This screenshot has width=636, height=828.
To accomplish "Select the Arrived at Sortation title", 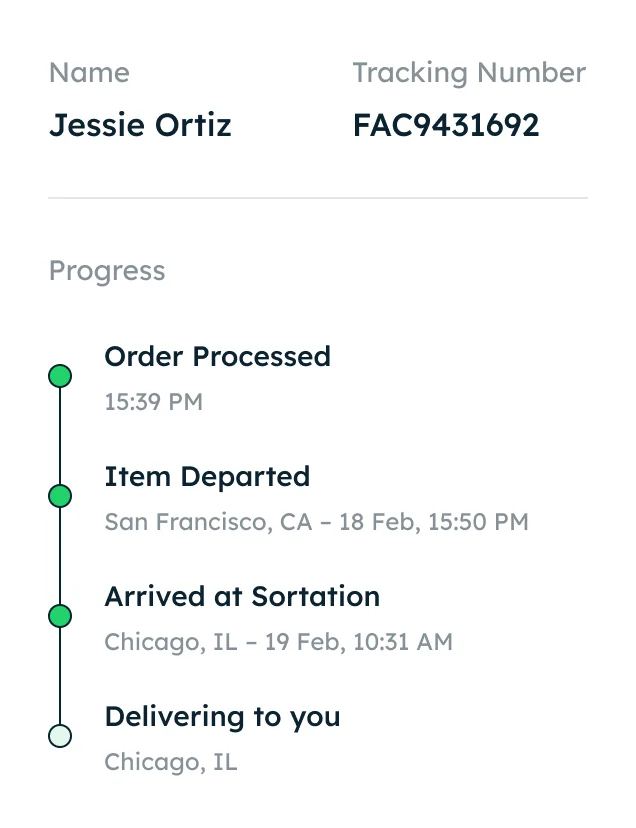I will [x=242, y=597].
